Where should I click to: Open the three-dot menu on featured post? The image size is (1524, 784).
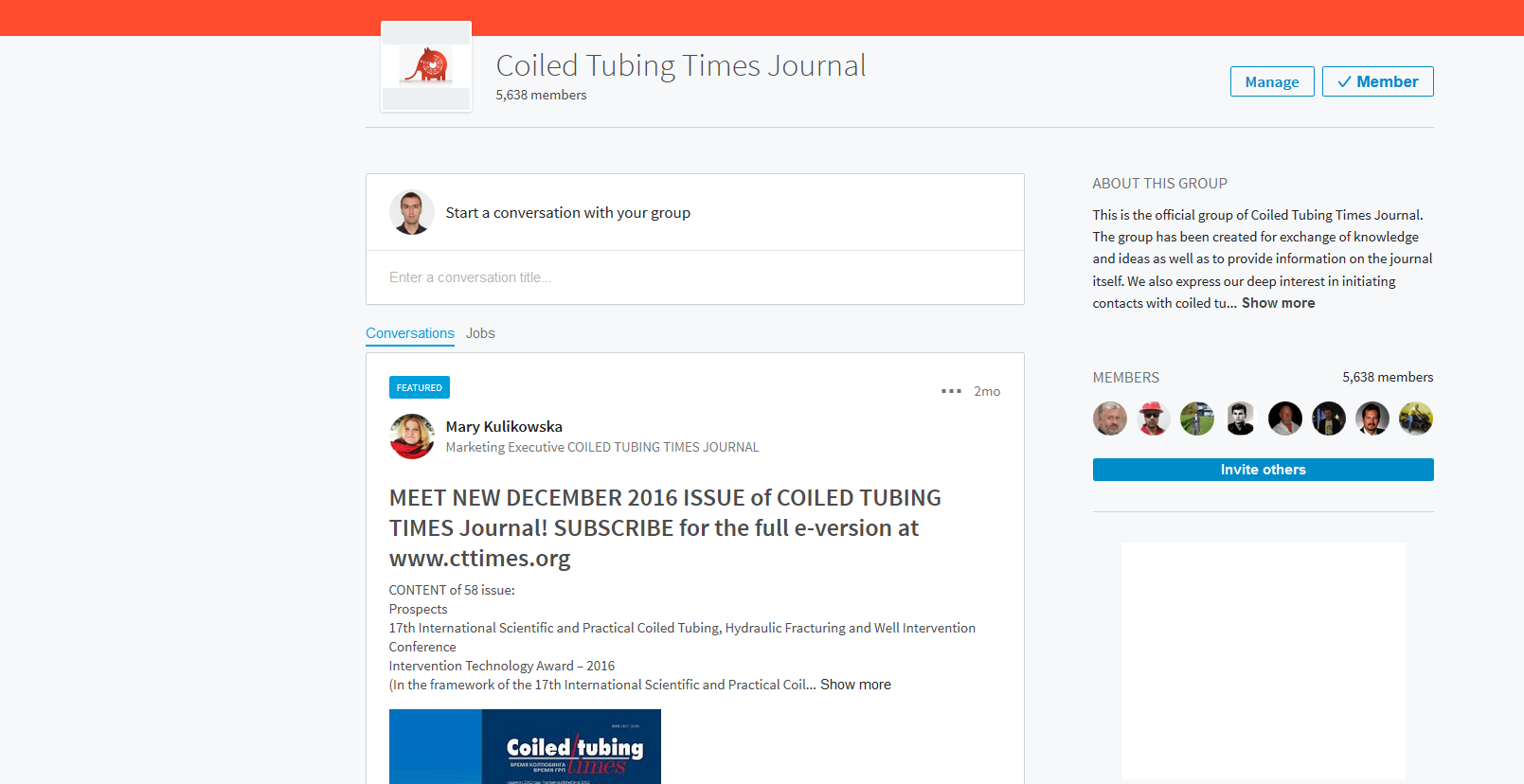tap(951, 391)
